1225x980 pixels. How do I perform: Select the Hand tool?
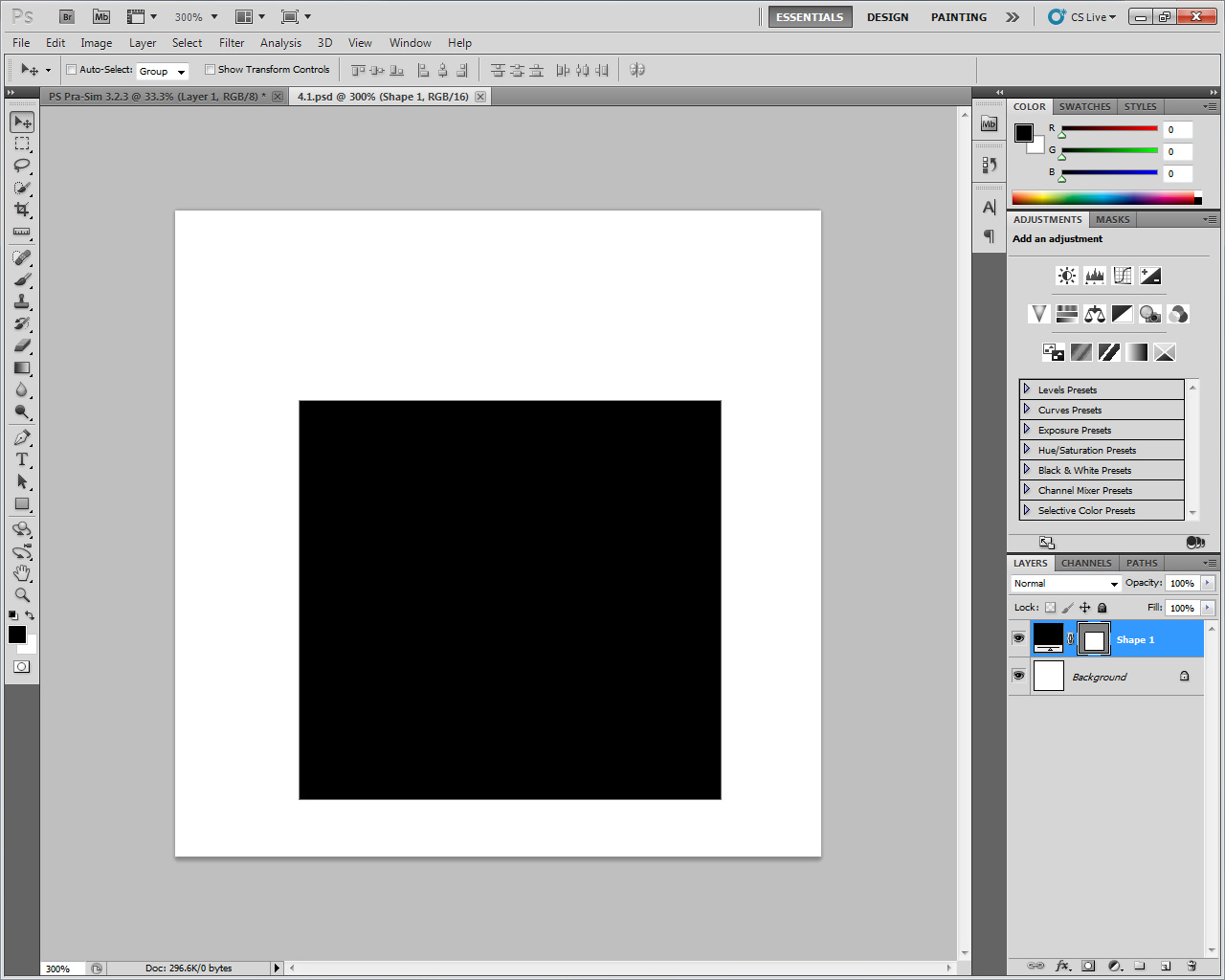pyautogui.click(x=22, y=573)
